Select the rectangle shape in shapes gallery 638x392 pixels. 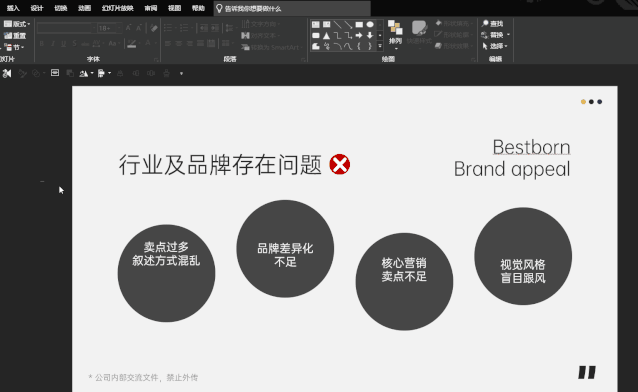(359, 24)
